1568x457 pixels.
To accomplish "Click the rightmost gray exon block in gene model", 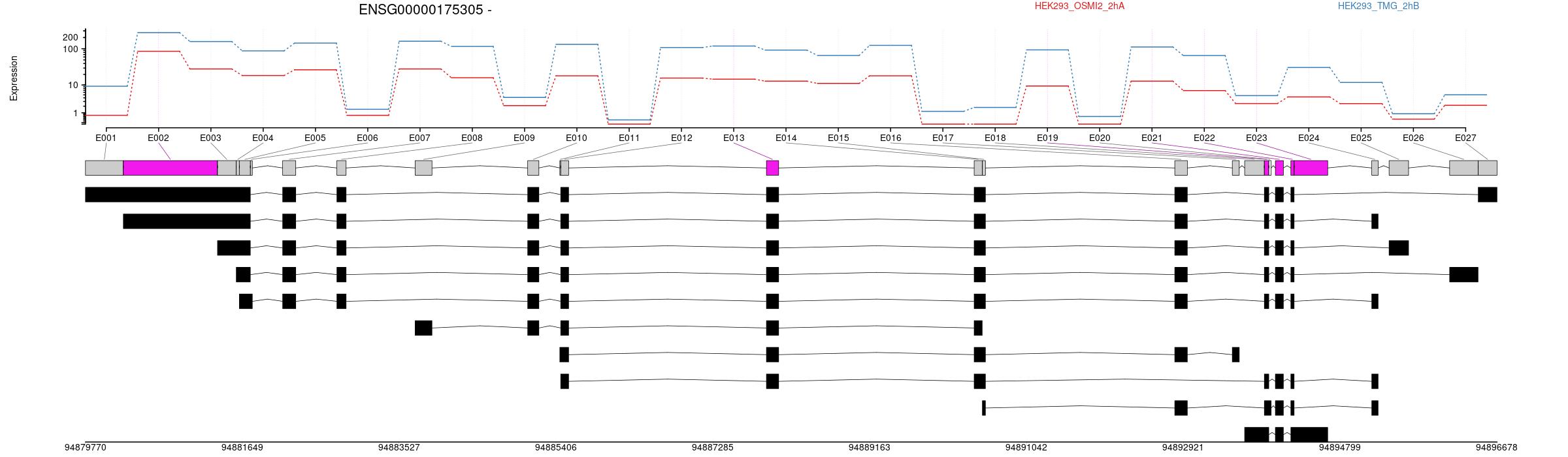I will (1488, 168).
